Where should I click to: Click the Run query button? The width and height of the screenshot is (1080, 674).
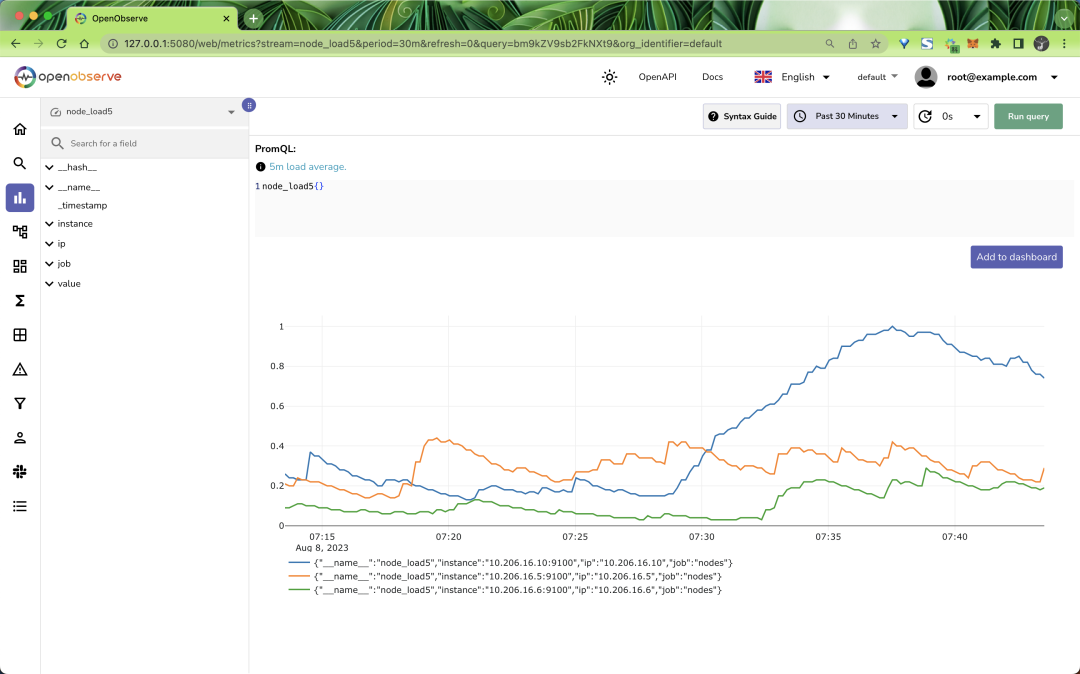coord(1028,116)
